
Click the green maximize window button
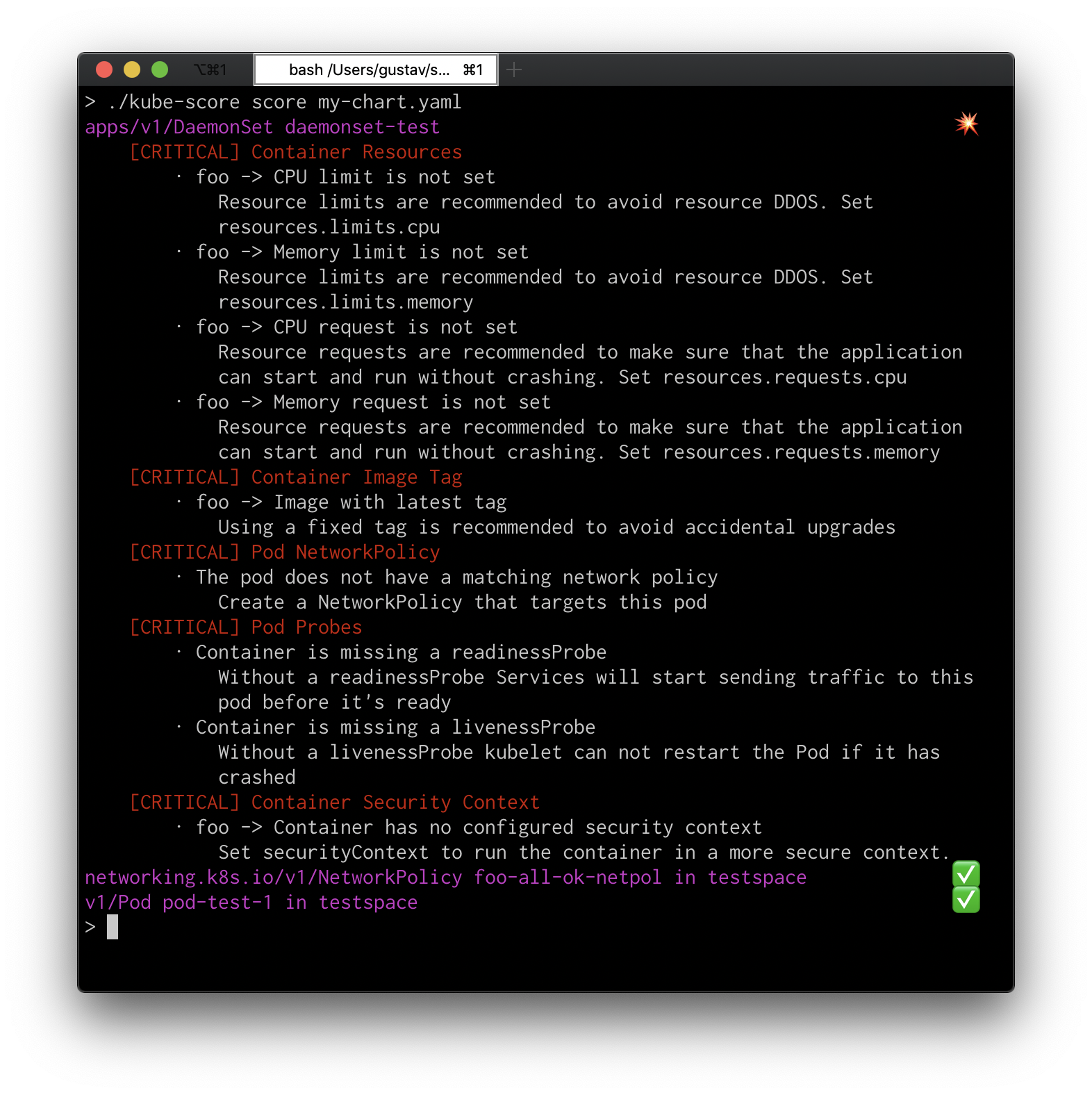pos(160,69)
